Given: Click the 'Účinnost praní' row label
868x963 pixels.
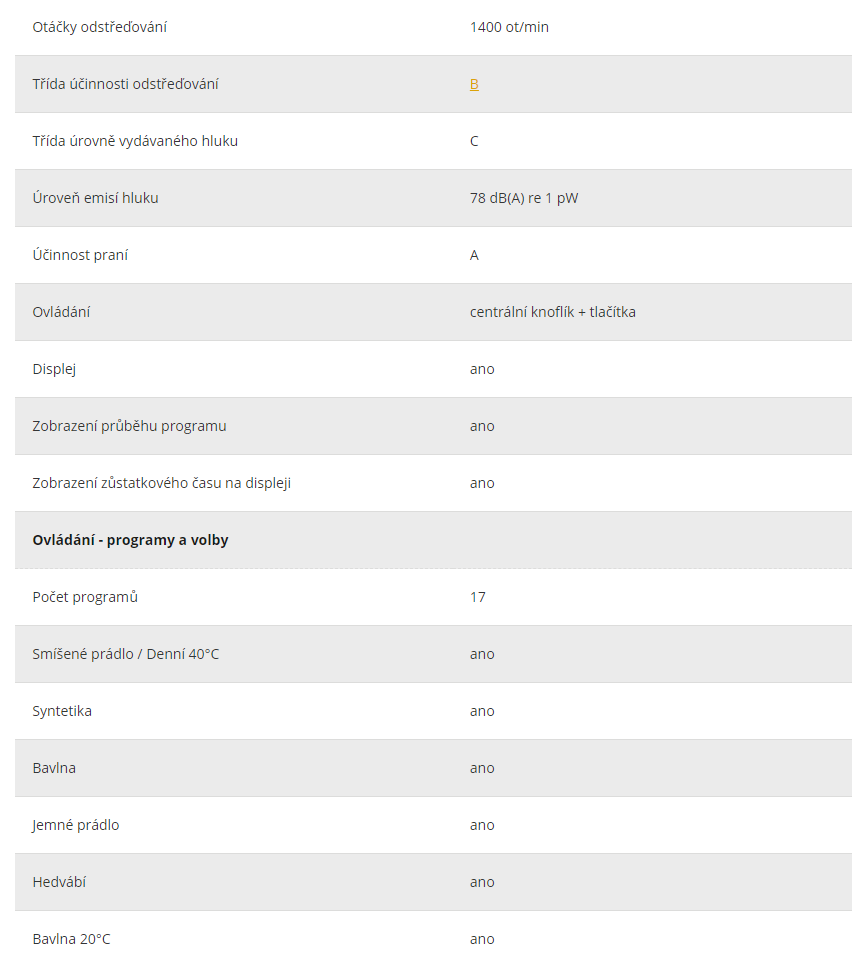Looking at the screenshot, I should point(80,255).
